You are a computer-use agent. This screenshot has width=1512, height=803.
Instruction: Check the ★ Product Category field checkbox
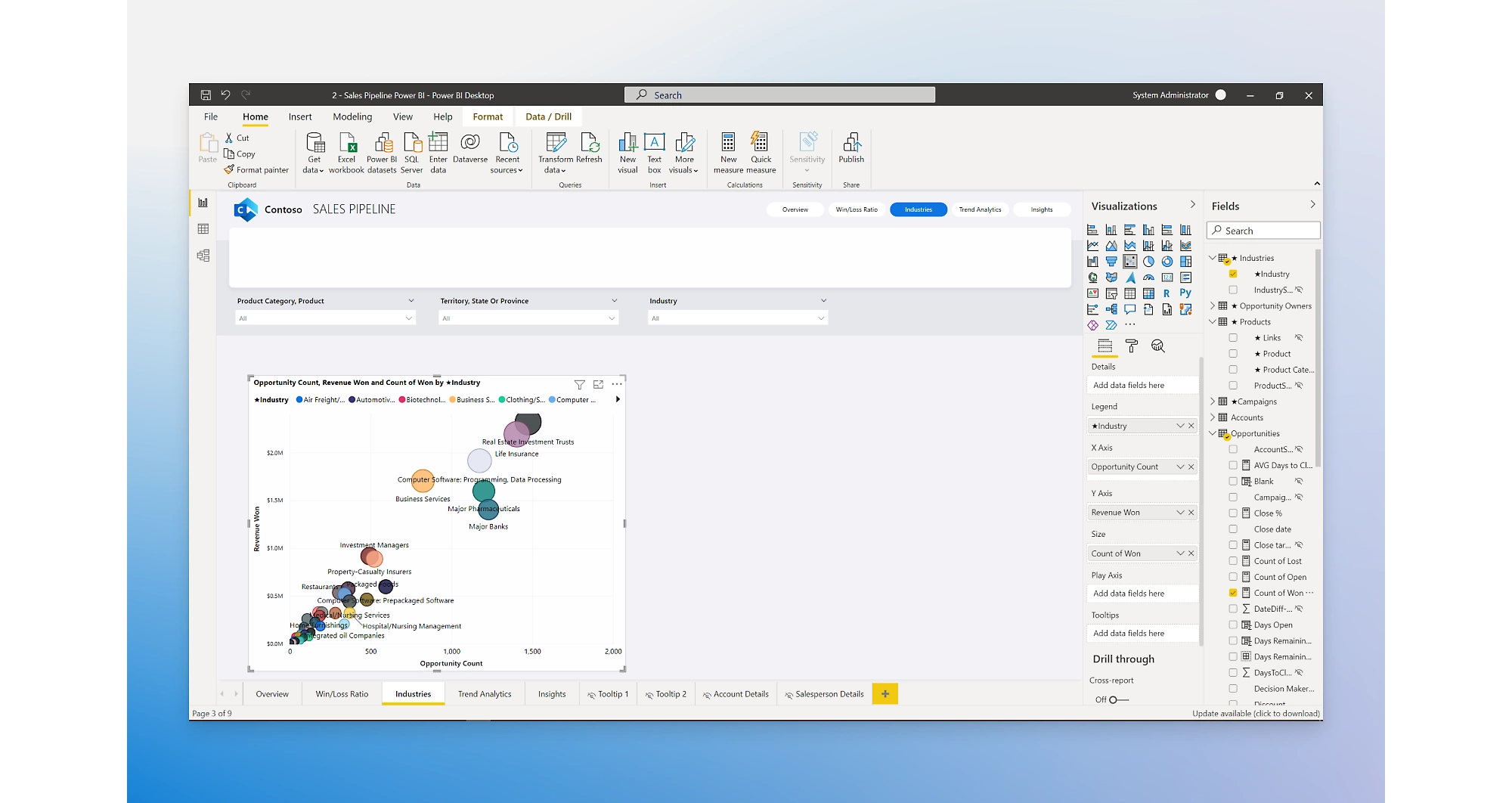(x=1233, y=370)
